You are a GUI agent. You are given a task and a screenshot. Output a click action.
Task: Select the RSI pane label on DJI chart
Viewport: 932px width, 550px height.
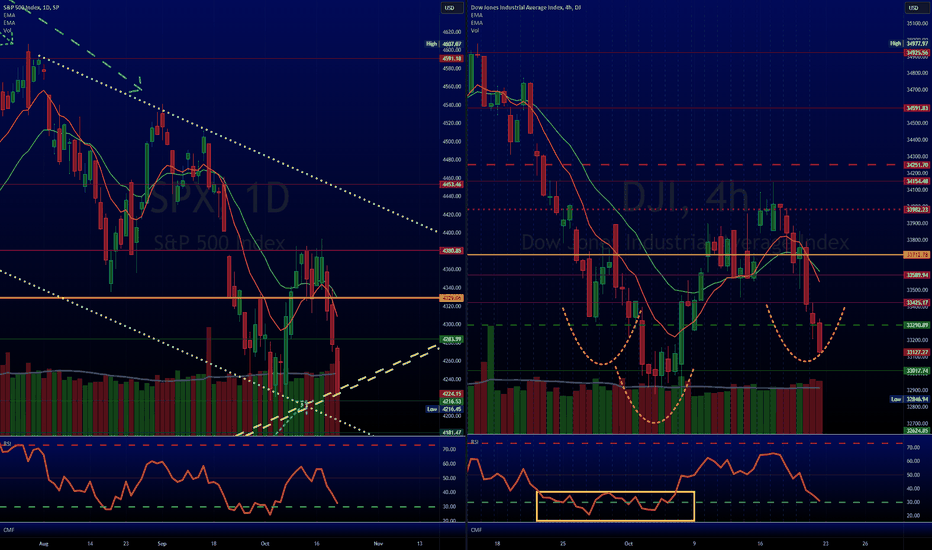tap(474, 442)
